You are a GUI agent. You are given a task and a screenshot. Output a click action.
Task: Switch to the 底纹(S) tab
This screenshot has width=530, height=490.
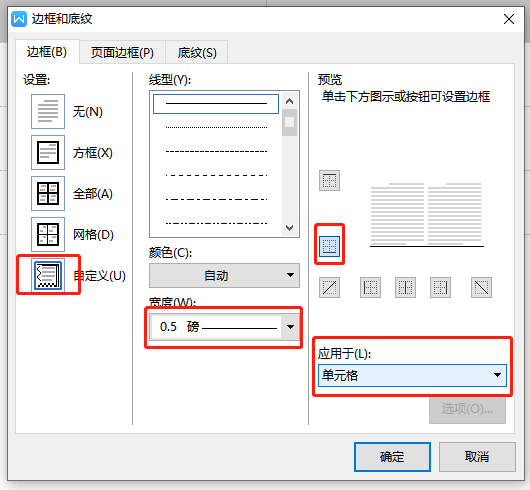click(197, 52)
